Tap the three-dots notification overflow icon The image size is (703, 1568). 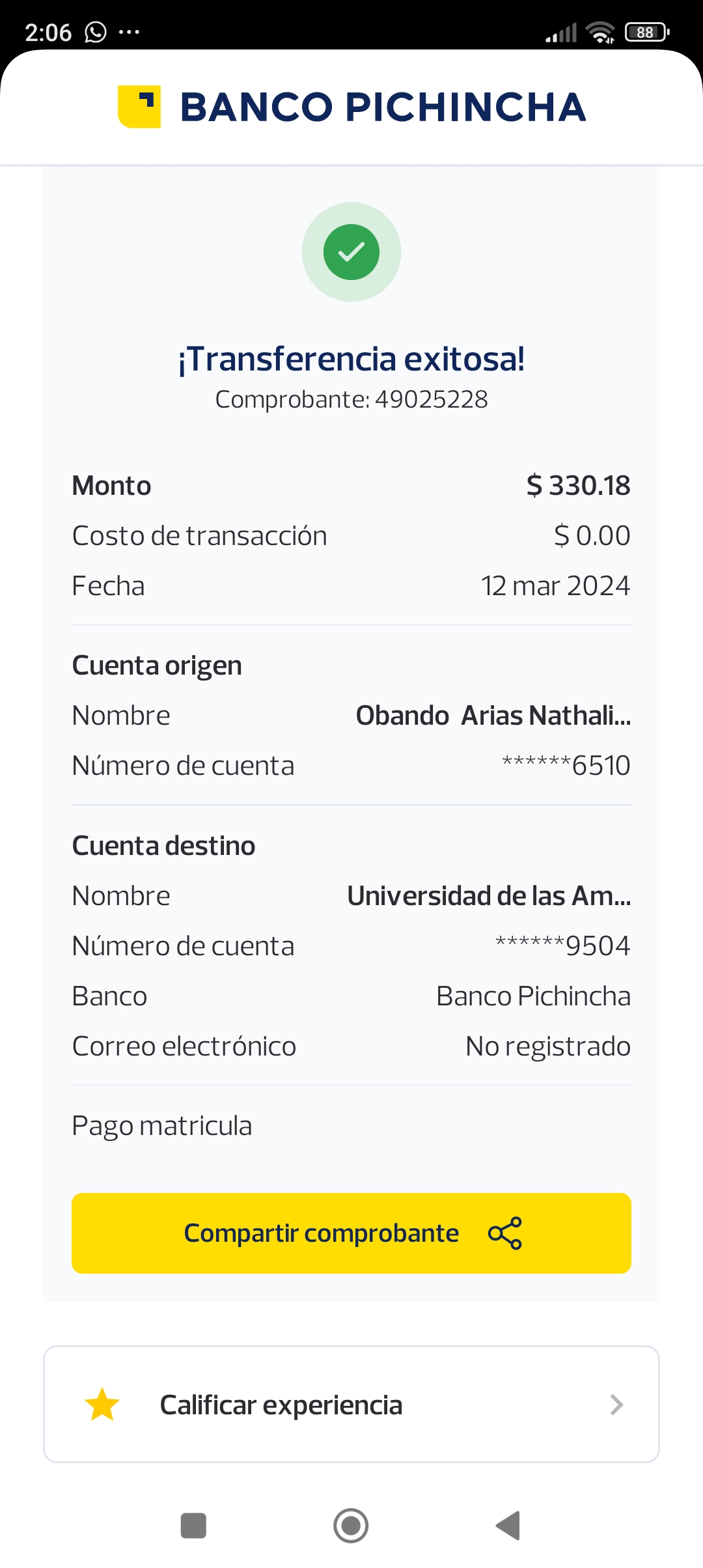pyautogui.click(x=129, y=32)
